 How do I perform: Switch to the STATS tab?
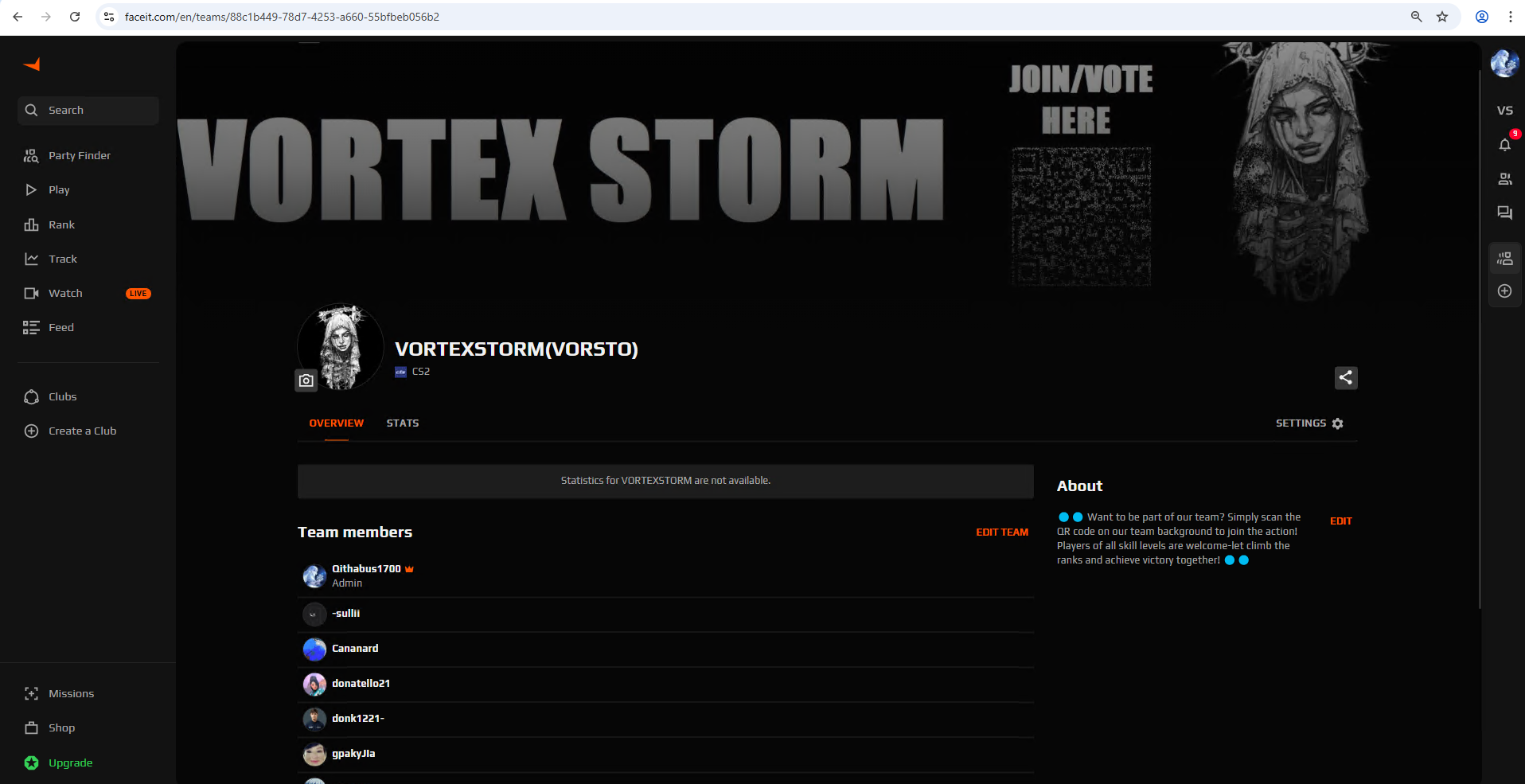click(403, 423)
